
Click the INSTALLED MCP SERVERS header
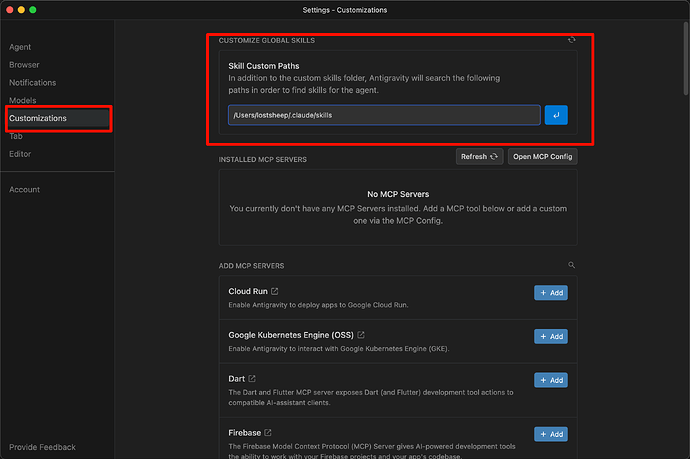pos(263,159)
